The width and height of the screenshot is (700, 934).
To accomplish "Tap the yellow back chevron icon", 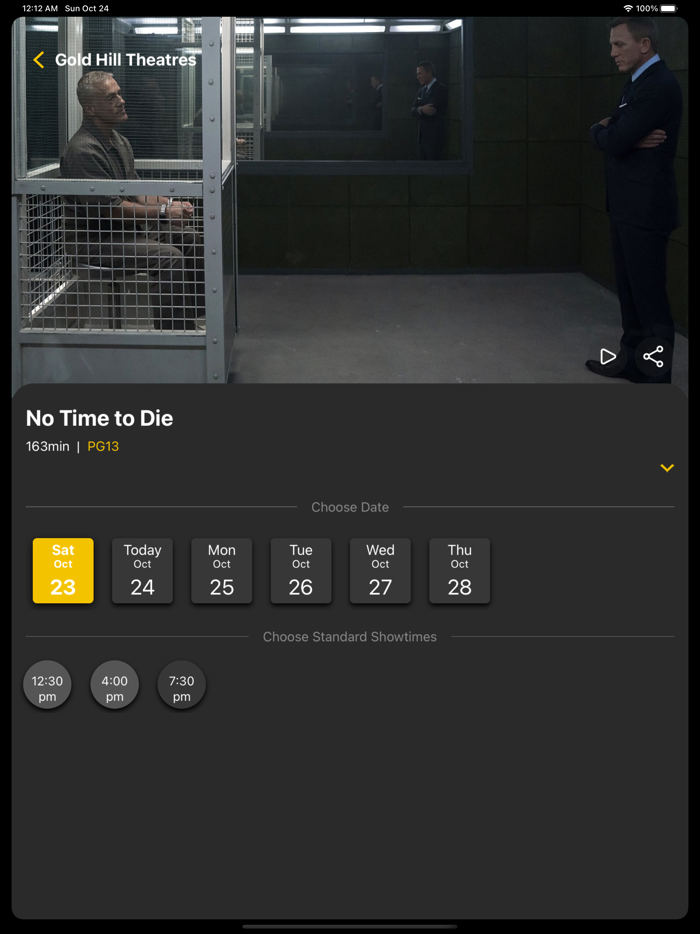I will [39, 60].
